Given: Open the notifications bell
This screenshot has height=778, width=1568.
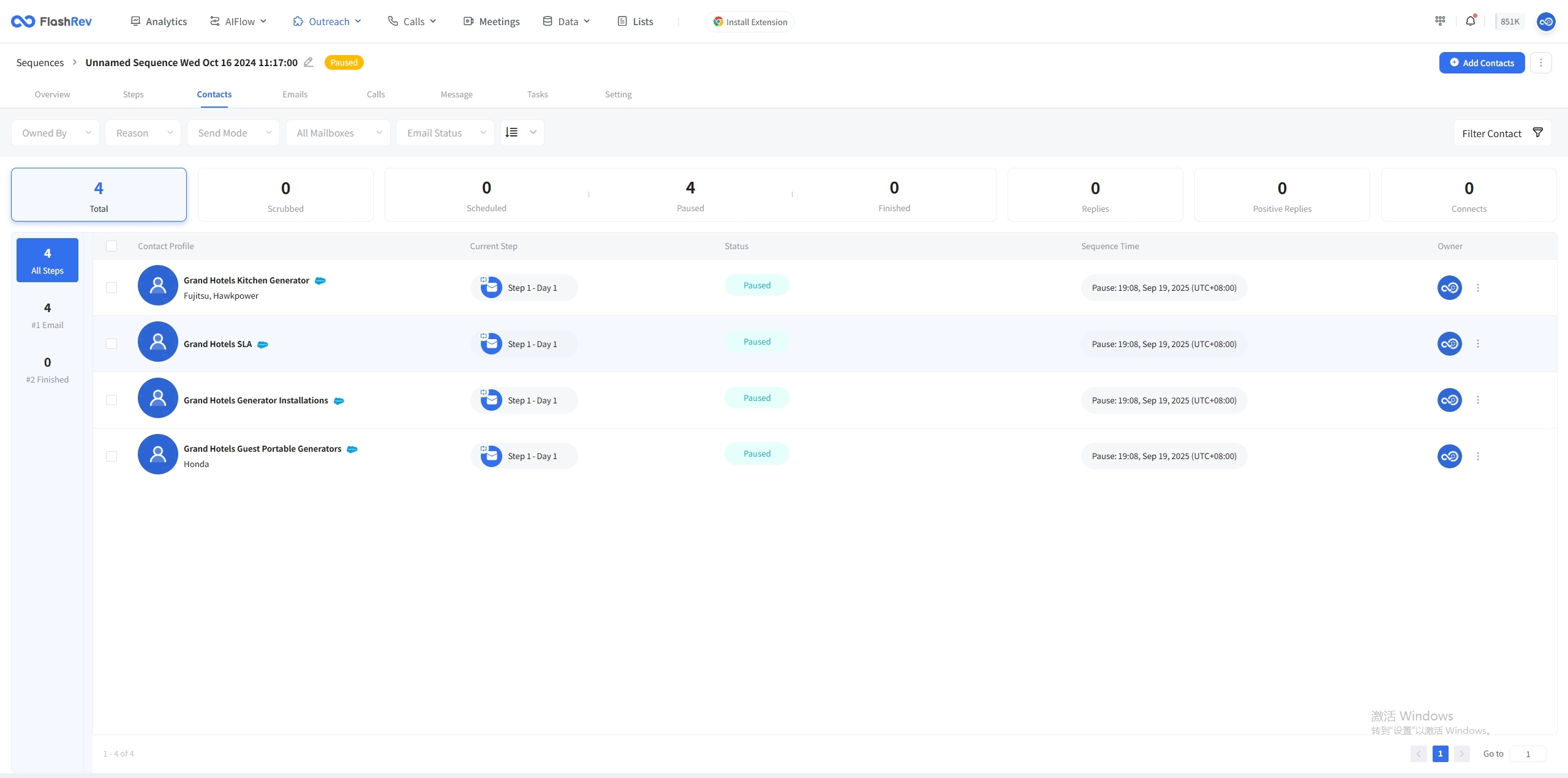Looking at the screenshot, I should click(1470, 21).
